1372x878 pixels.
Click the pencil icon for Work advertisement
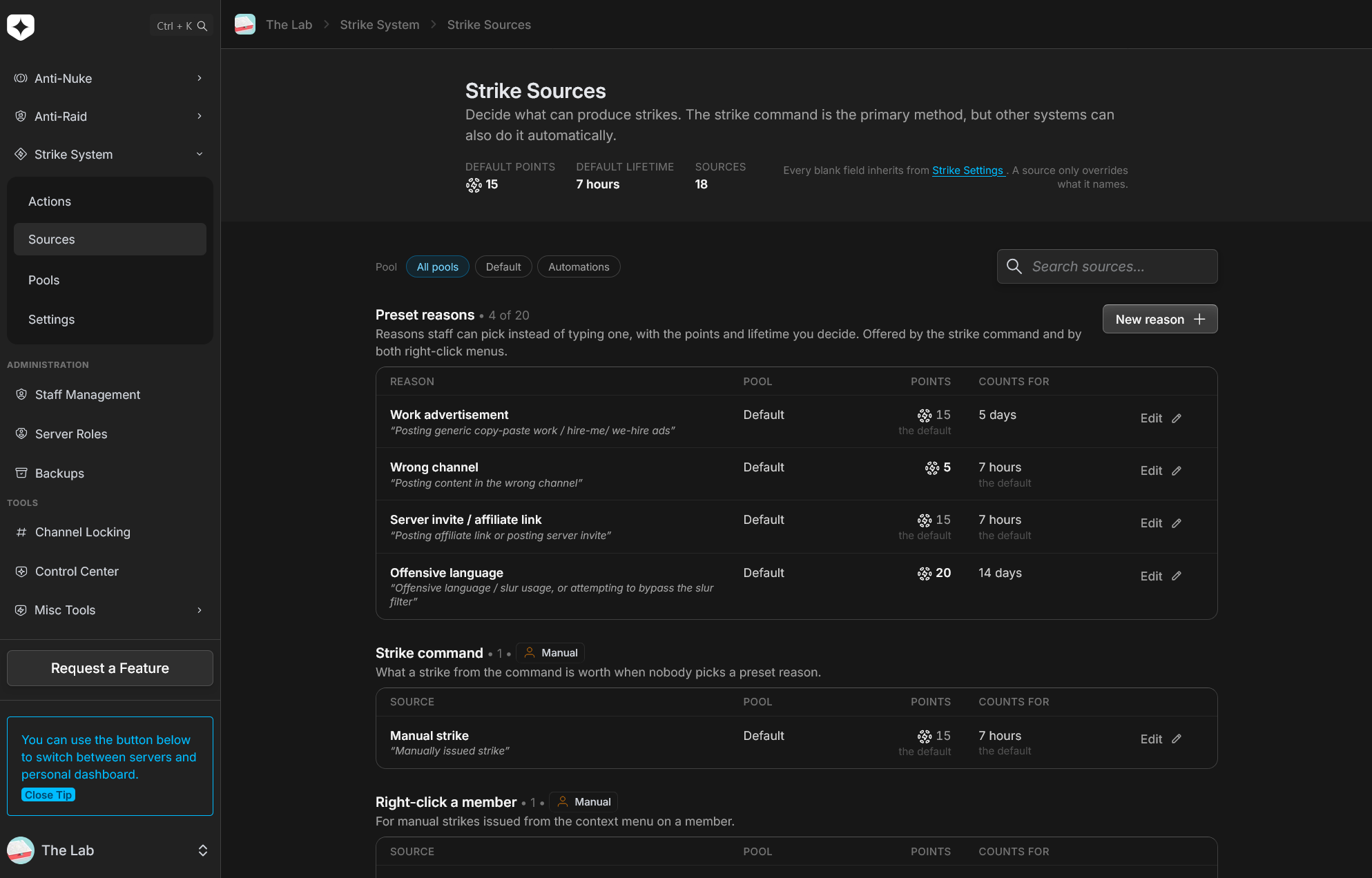point(1177,418)
